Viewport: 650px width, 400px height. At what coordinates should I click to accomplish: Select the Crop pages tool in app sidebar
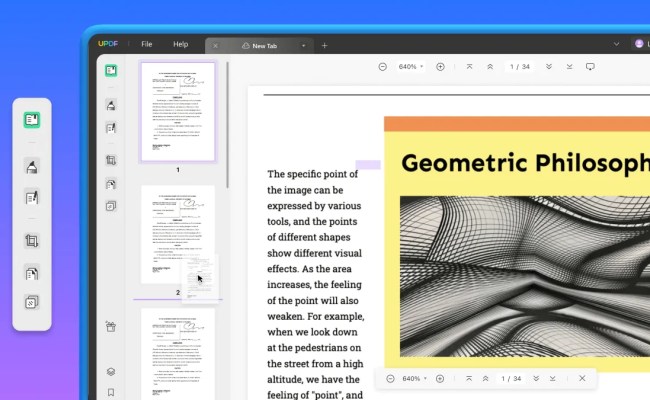tap(111, 160)
